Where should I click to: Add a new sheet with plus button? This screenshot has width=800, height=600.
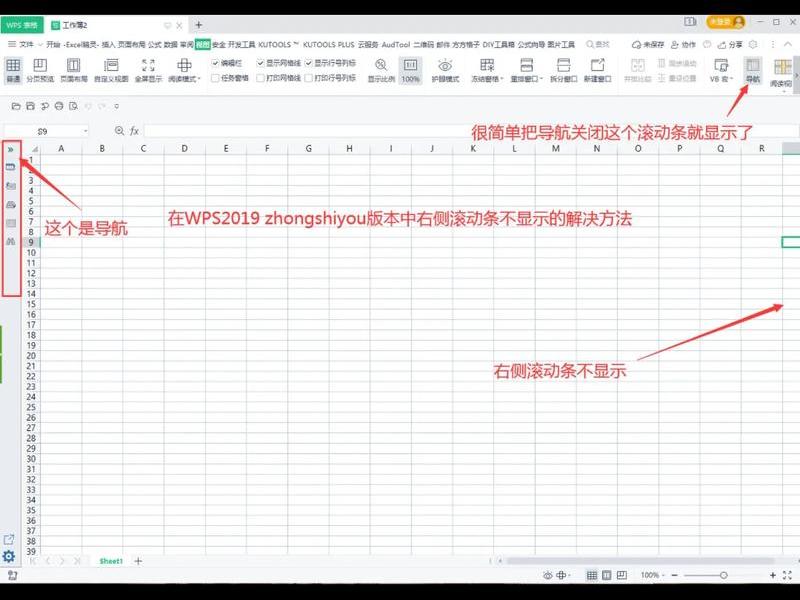point(138,561)
